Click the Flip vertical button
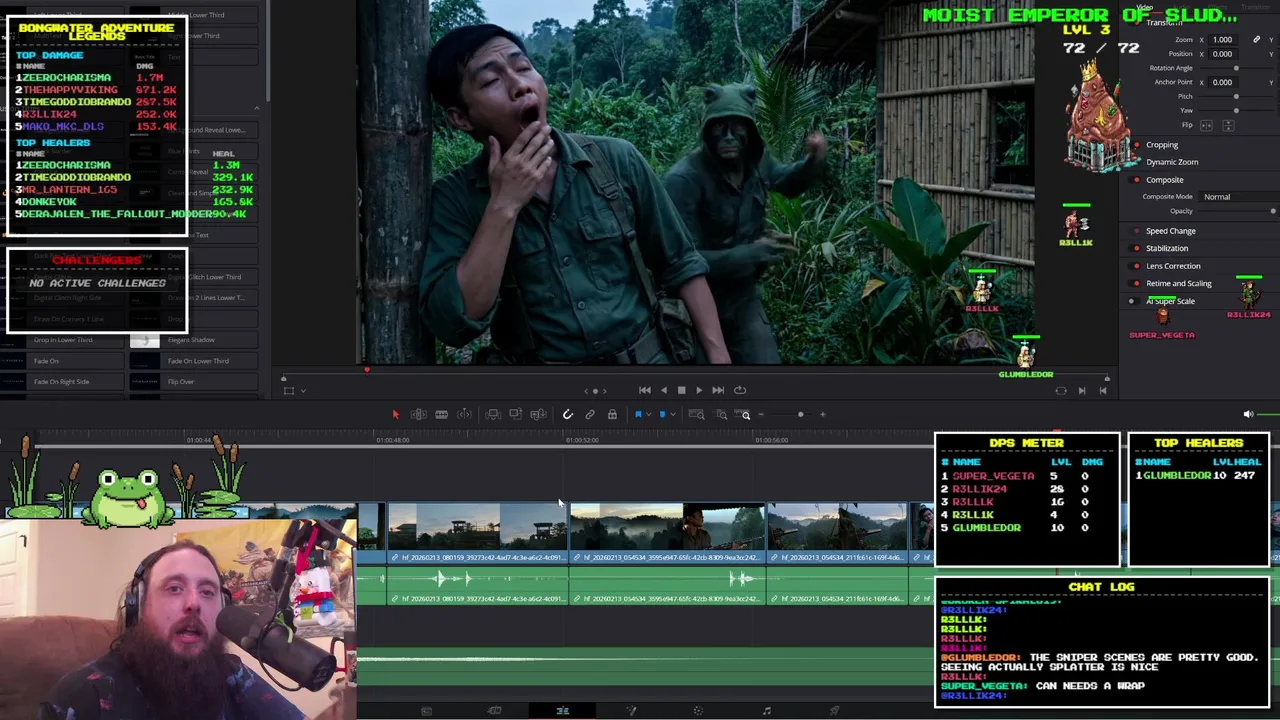1280x720 pixels. click(x=1227, y=125)
